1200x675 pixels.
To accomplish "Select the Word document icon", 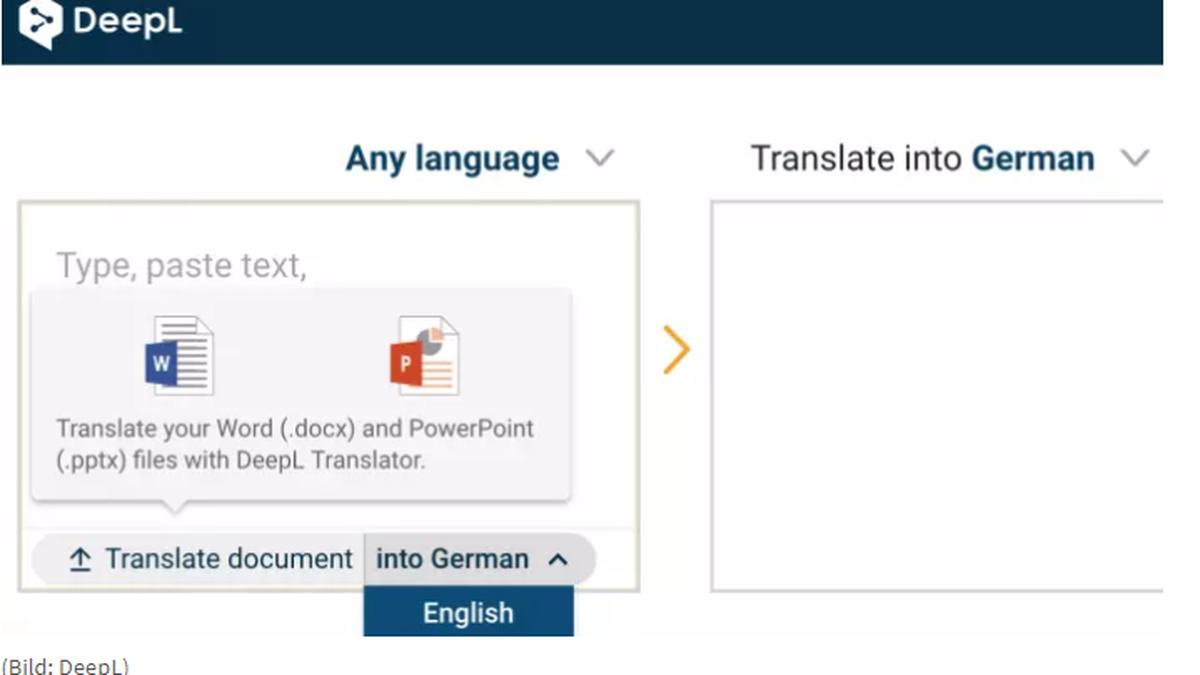I will (x=179, y=356).
